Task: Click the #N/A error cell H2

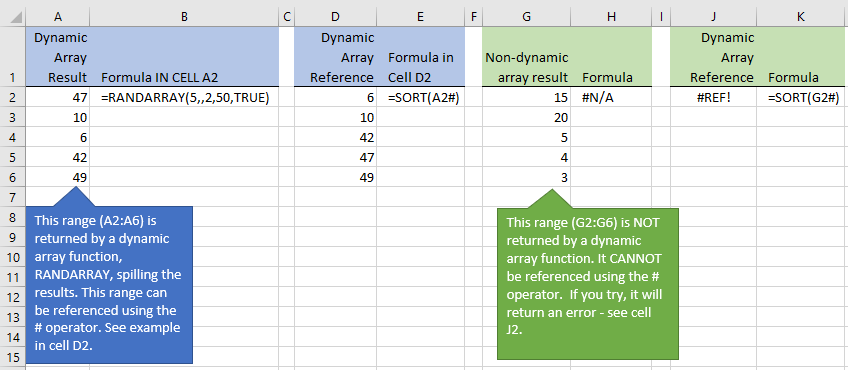Action: coord(611,97)
